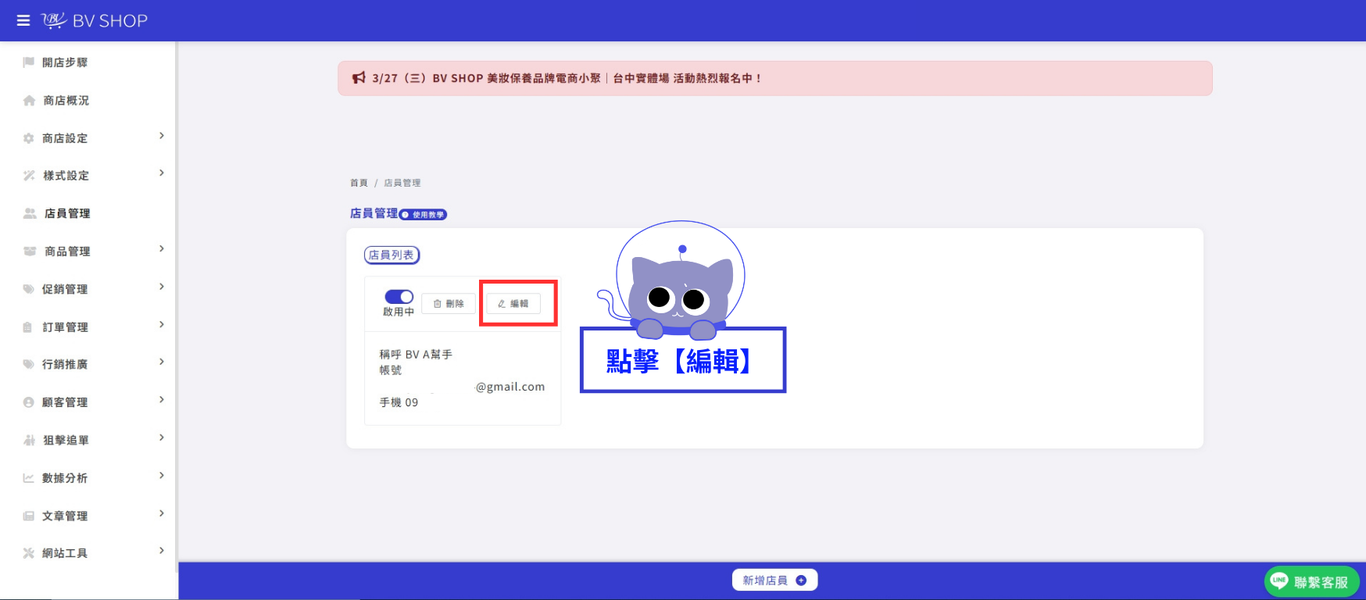Viewport: 1366px width, 600px height.
Task: Expand the 顧客管理 chevron
Action: pyautogui.click(x=161, y=400)
